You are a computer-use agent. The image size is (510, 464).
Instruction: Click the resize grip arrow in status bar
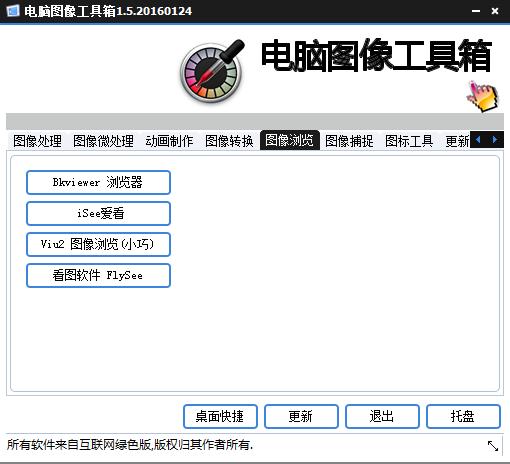(493, 446)
